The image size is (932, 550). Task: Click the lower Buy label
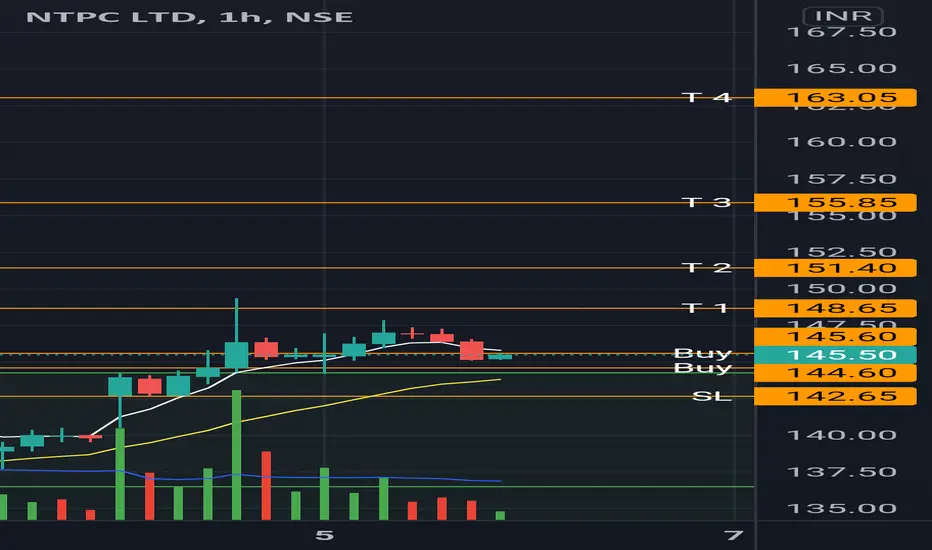(703, 368)
